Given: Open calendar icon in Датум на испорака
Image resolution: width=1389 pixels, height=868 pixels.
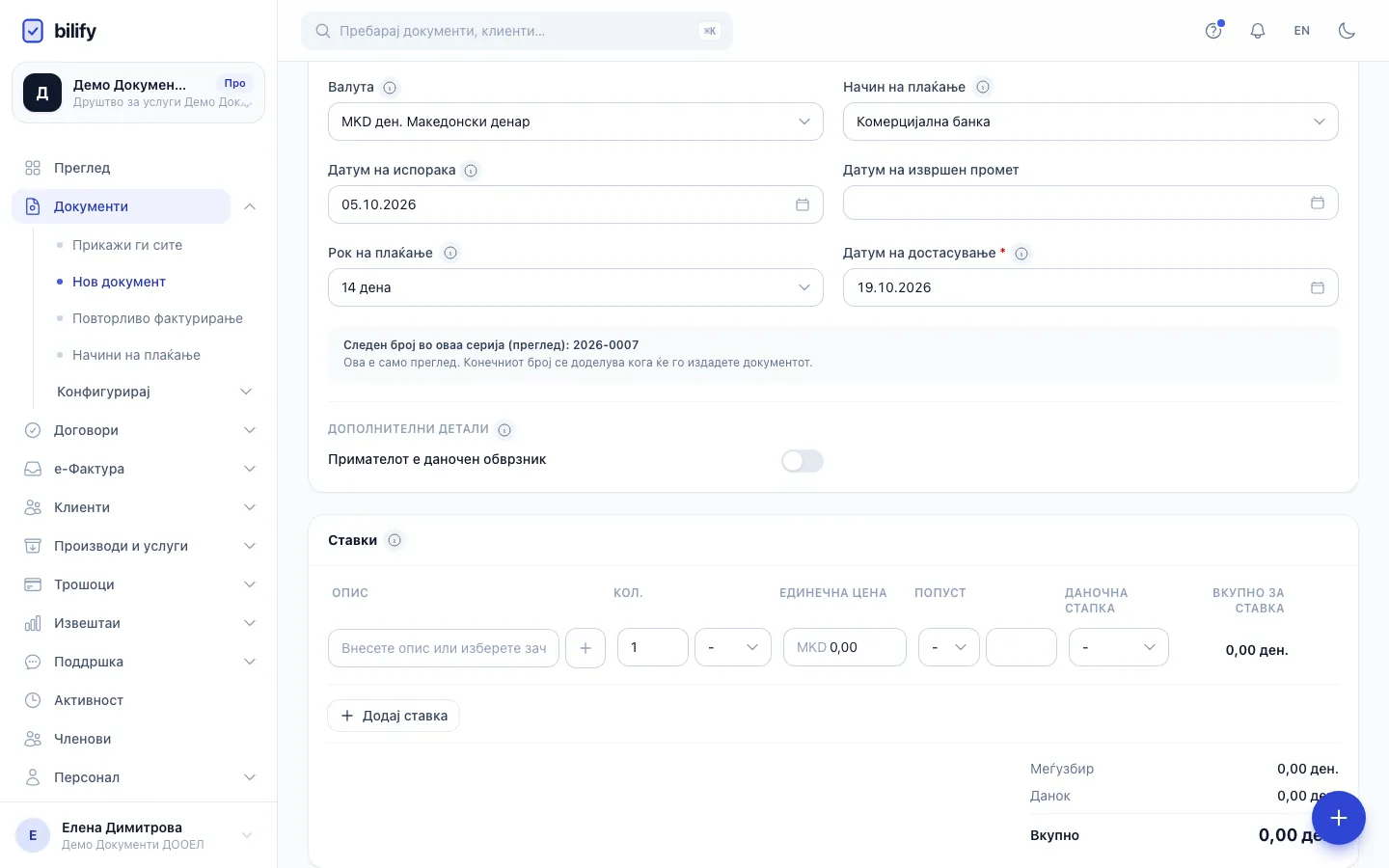Looking at the screenshot, I should 803,204.
